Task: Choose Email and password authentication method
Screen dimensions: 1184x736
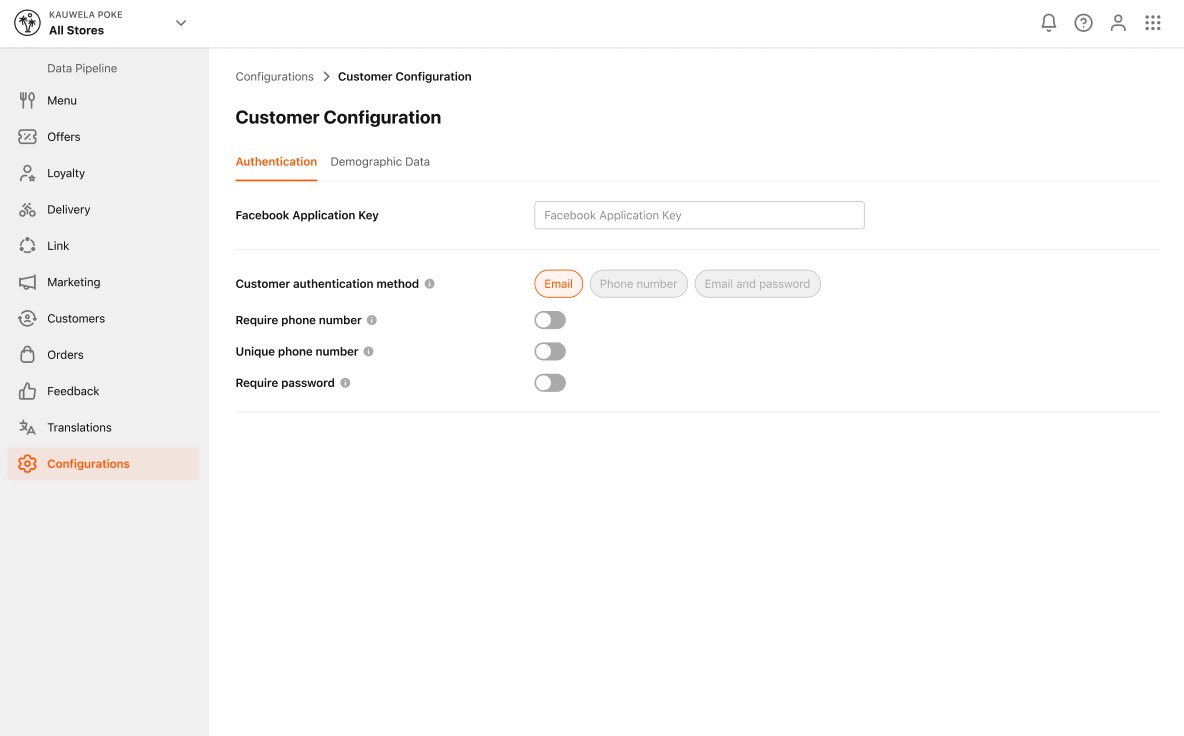Action: (x=757, y=283)
